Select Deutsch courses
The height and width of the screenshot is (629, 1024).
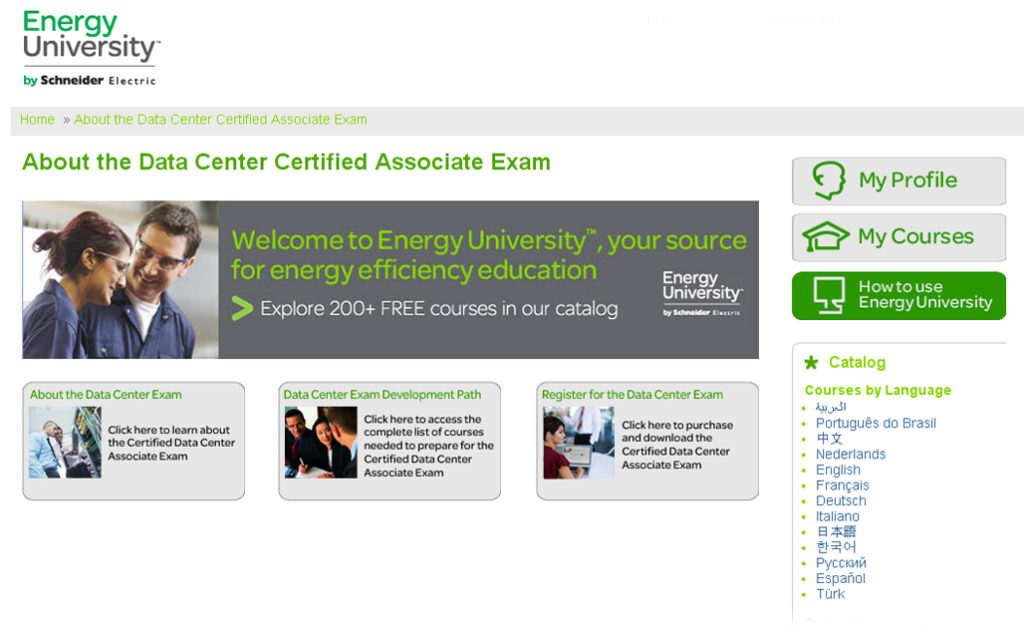841,501
